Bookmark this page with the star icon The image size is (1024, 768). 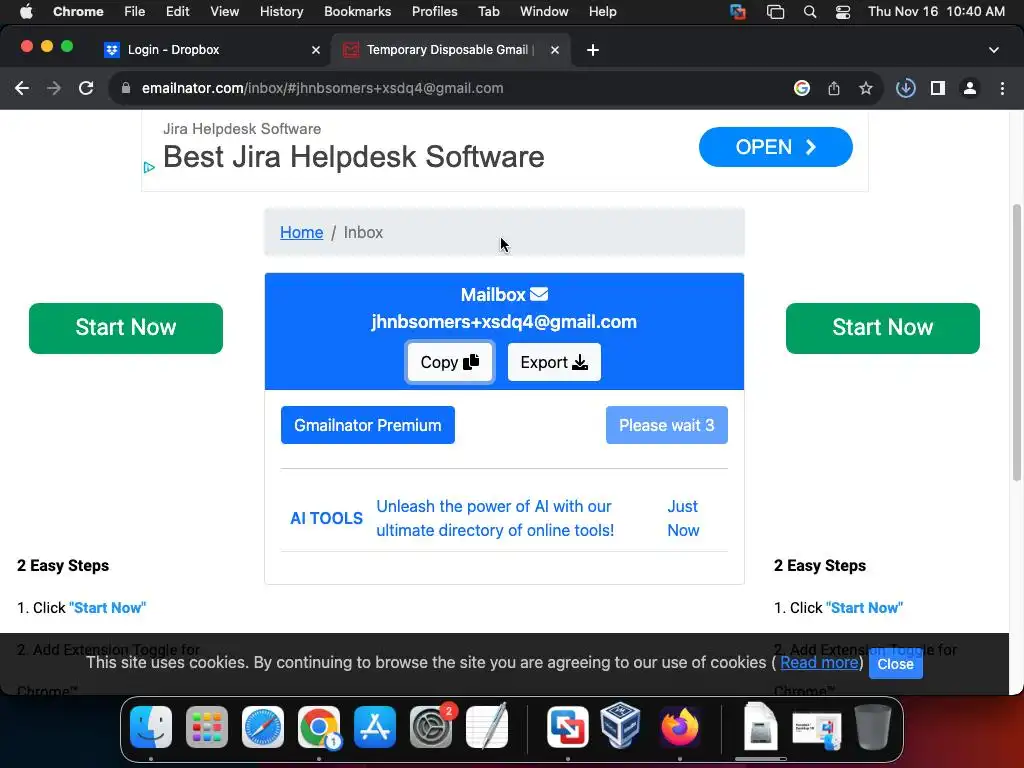click(x=866, y=88)
